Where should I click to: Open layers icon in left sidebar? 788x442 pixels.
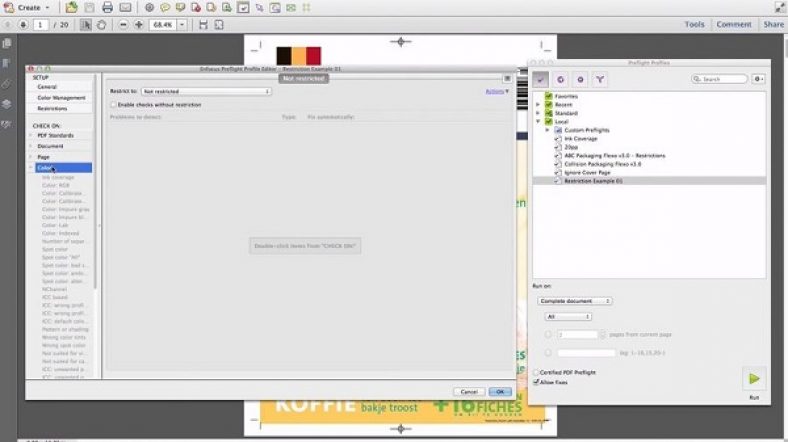[7, 104]
